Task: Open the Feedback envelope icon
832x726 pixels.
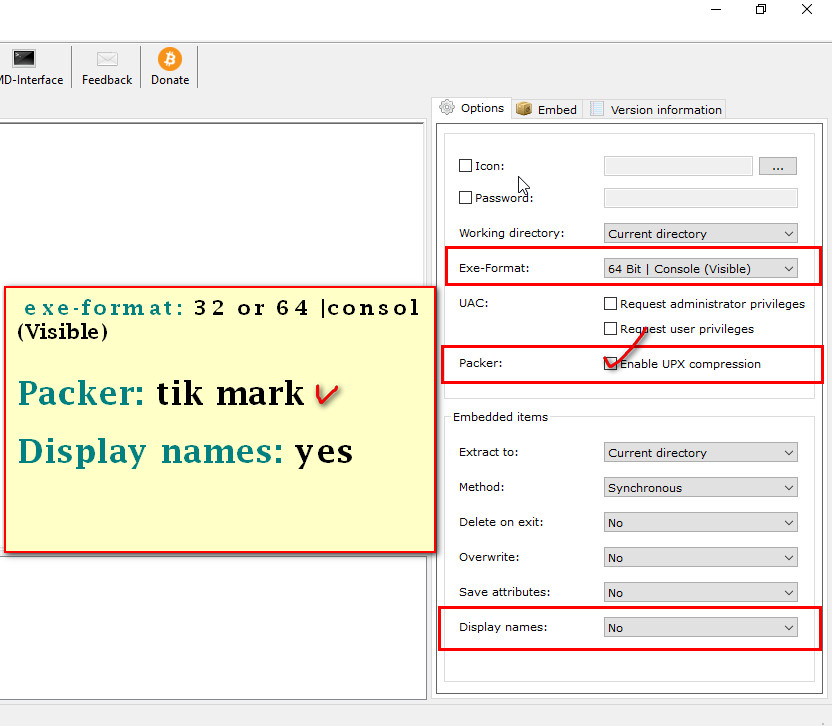Action: point(107,59)
